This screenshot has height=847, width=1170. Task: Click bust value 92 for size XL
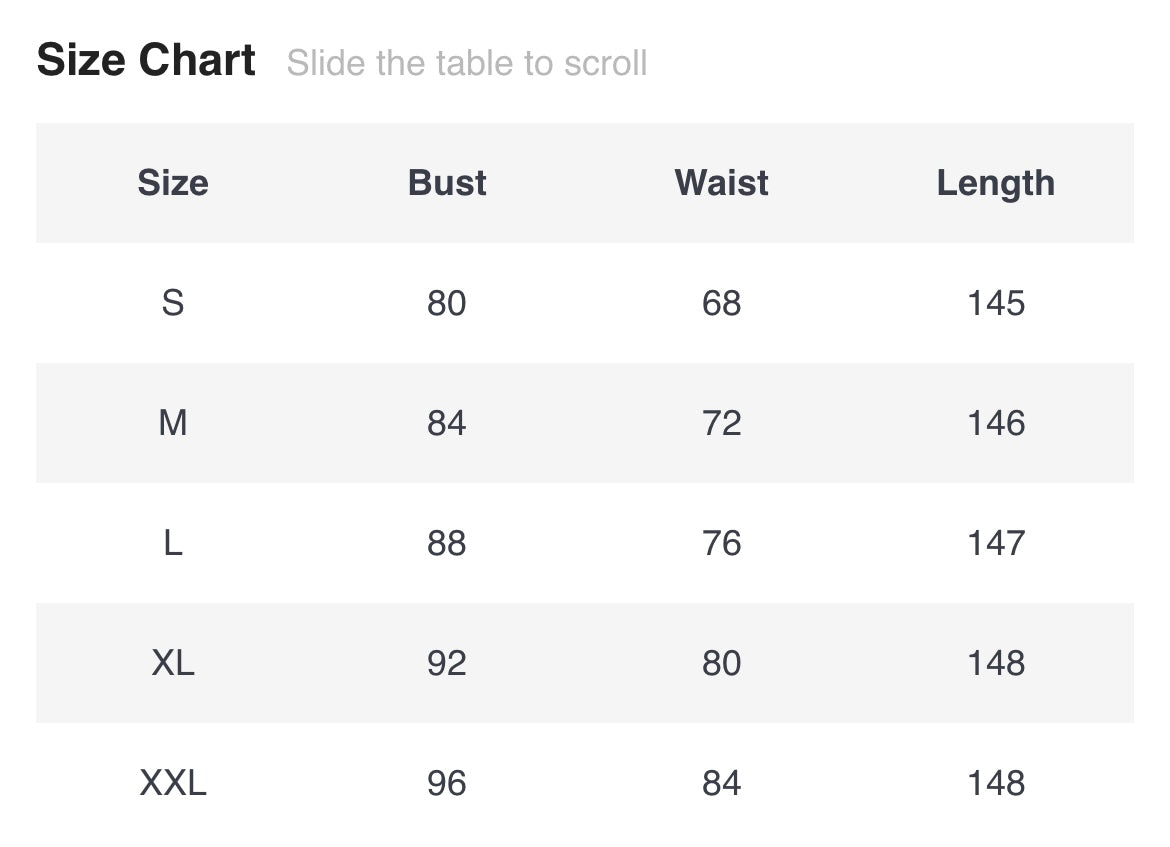447,663
